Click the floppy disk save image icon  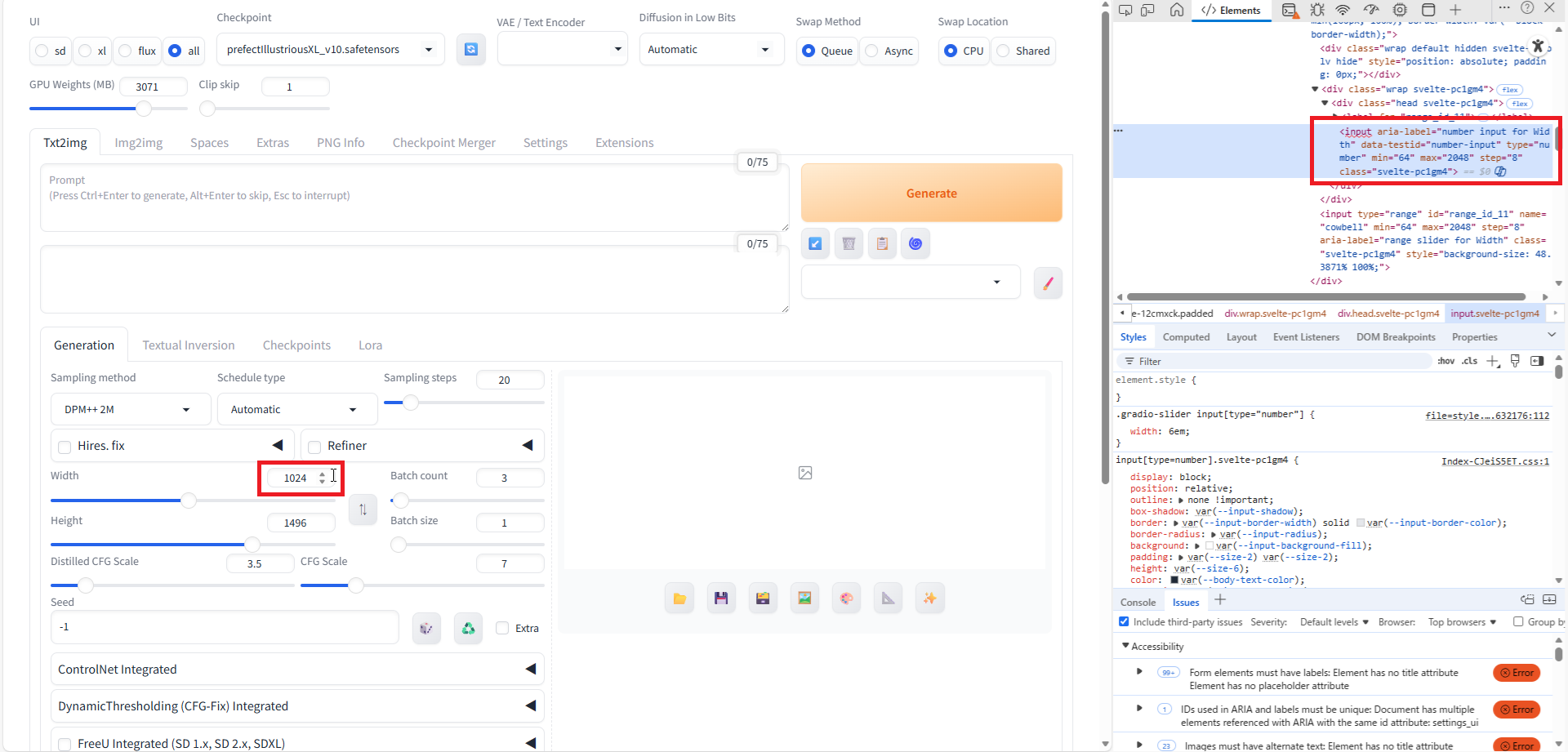(x=720, y=598)
